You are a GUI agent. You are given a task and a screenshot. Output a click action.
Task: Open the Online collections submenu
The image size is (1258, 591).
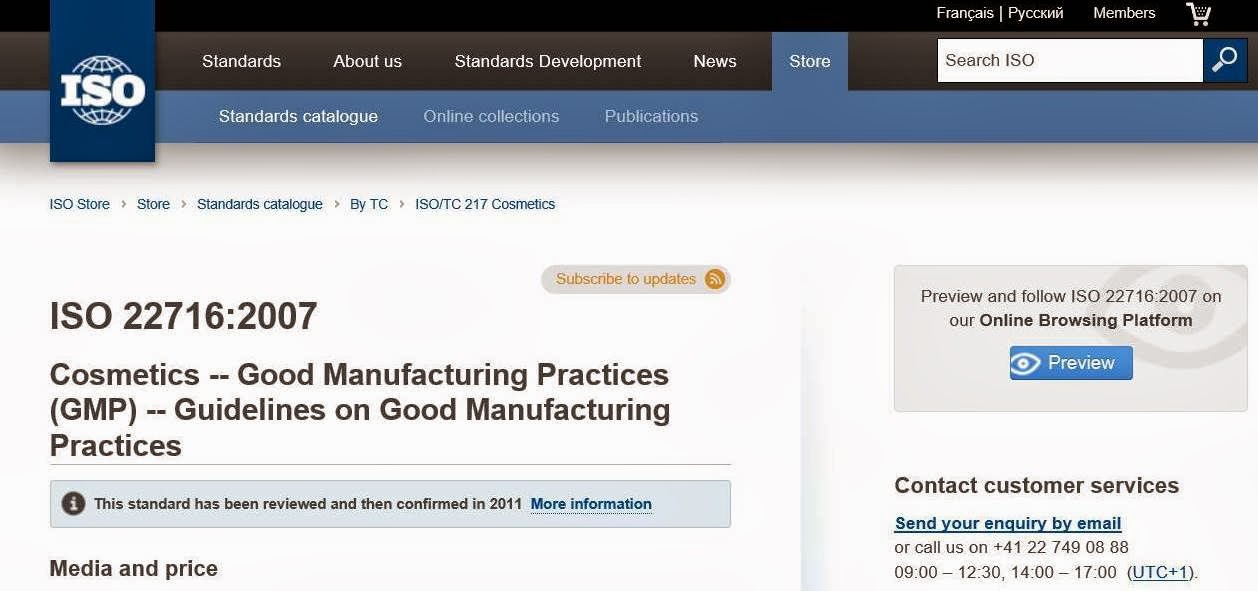click(x=491, y=116)
